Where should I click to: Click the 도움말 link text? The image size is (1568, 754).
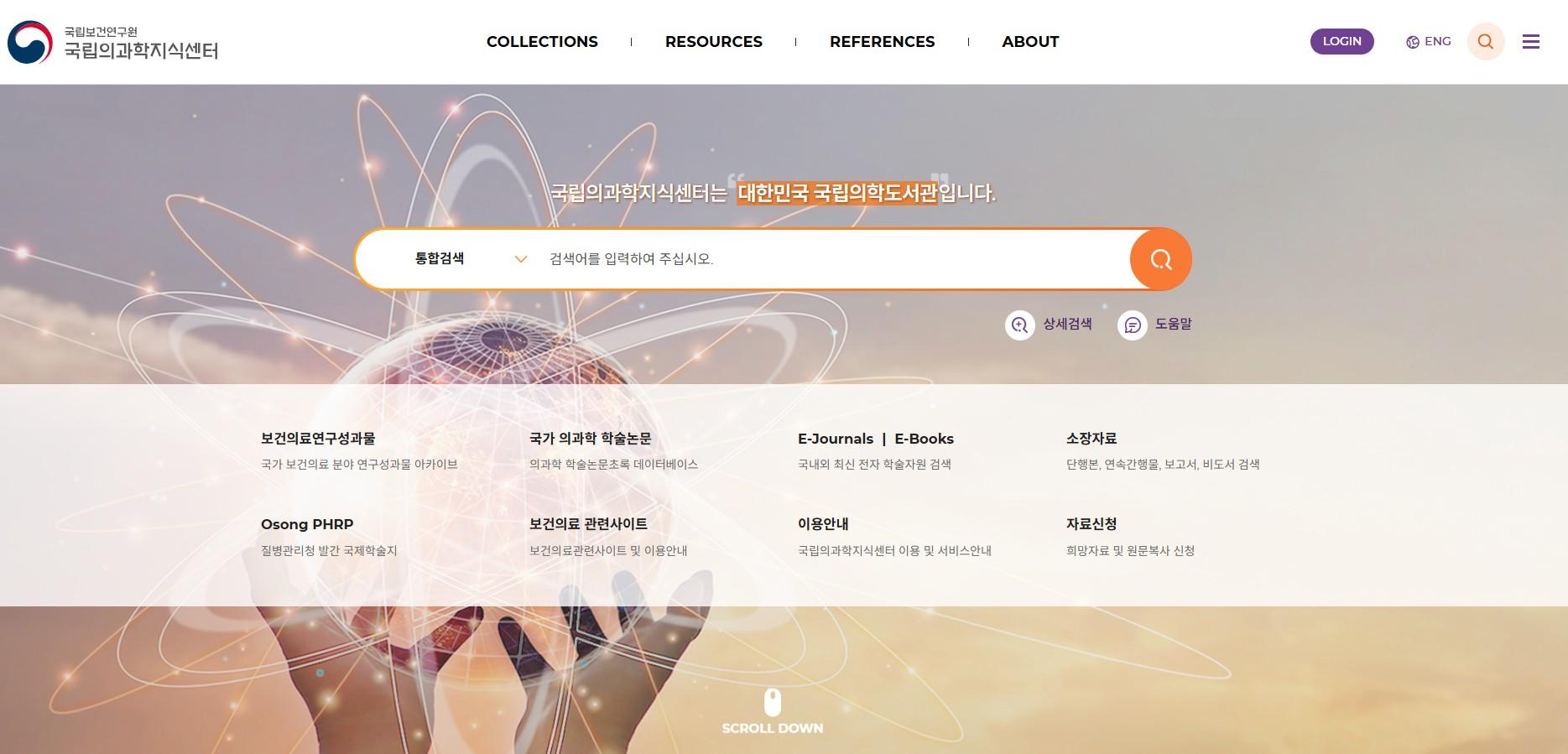1173,324
